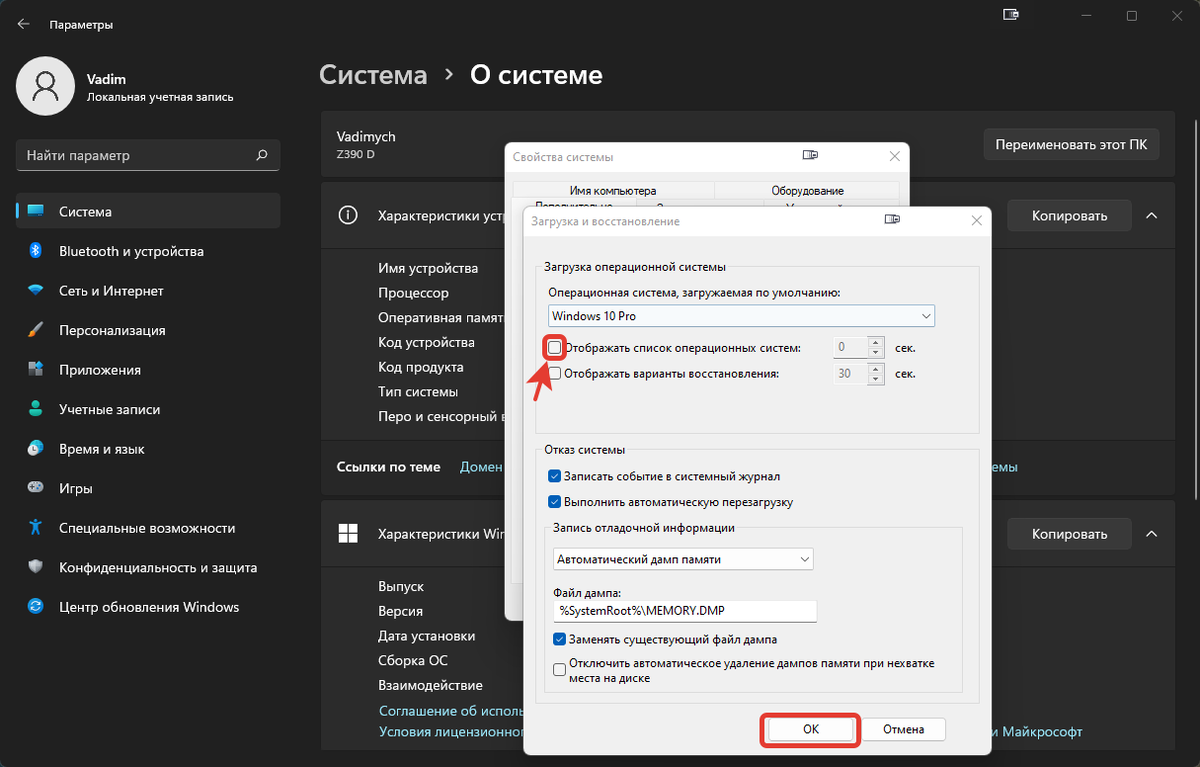Open the Сеть и Интернет wifi icon

tap(36, 291)
